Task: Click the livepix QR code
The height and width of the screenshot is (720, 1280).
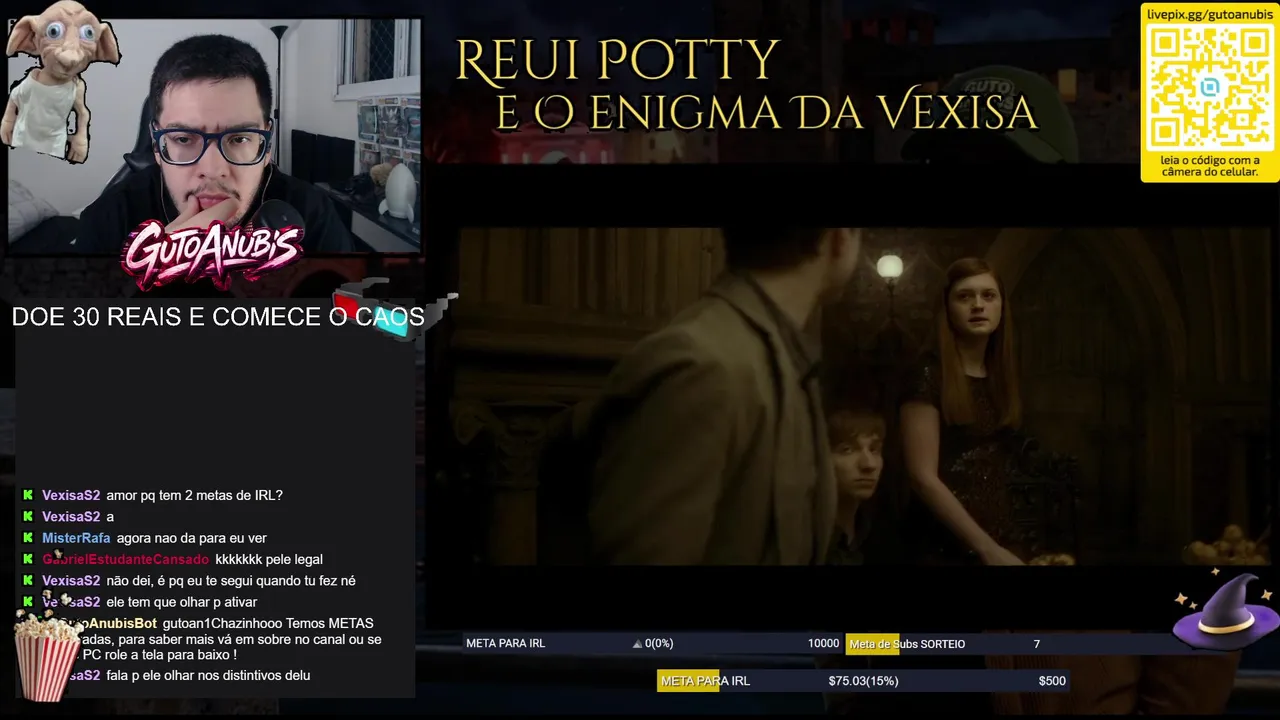Action: pyautogui.click(x=1210, y=87)
